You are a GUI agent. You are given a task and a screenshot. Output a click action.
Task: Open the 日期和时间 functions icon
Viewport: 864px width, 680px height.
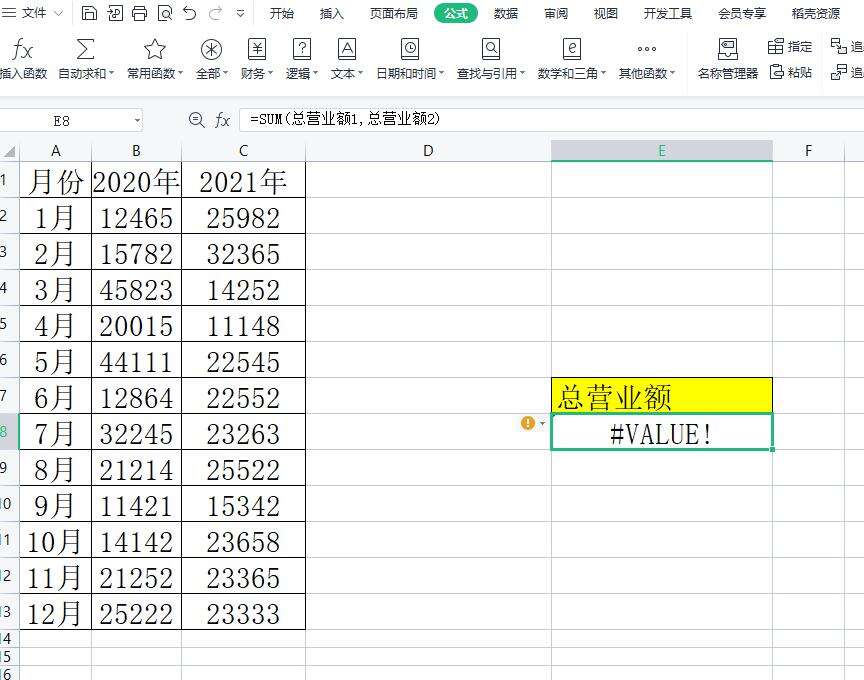click(410, 49)
